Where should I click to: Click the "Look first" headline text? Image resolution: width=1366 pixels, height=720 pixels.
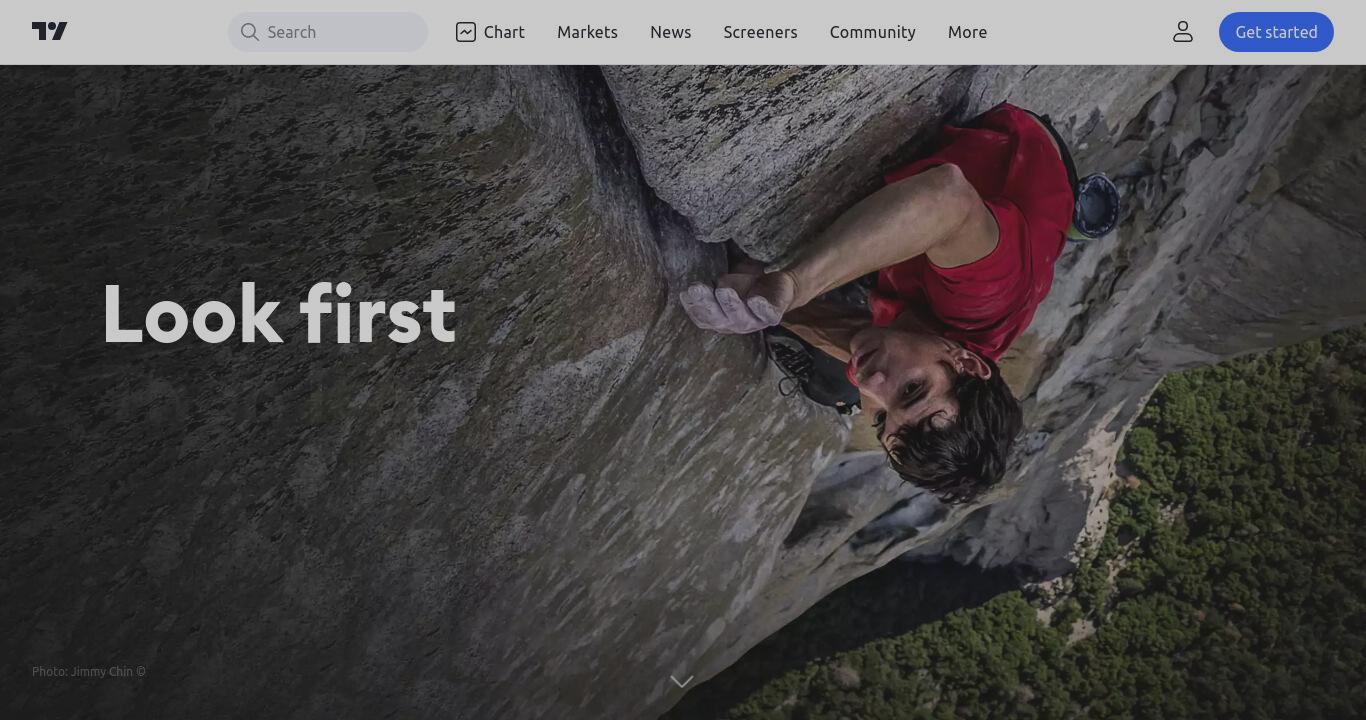(279, 314)
